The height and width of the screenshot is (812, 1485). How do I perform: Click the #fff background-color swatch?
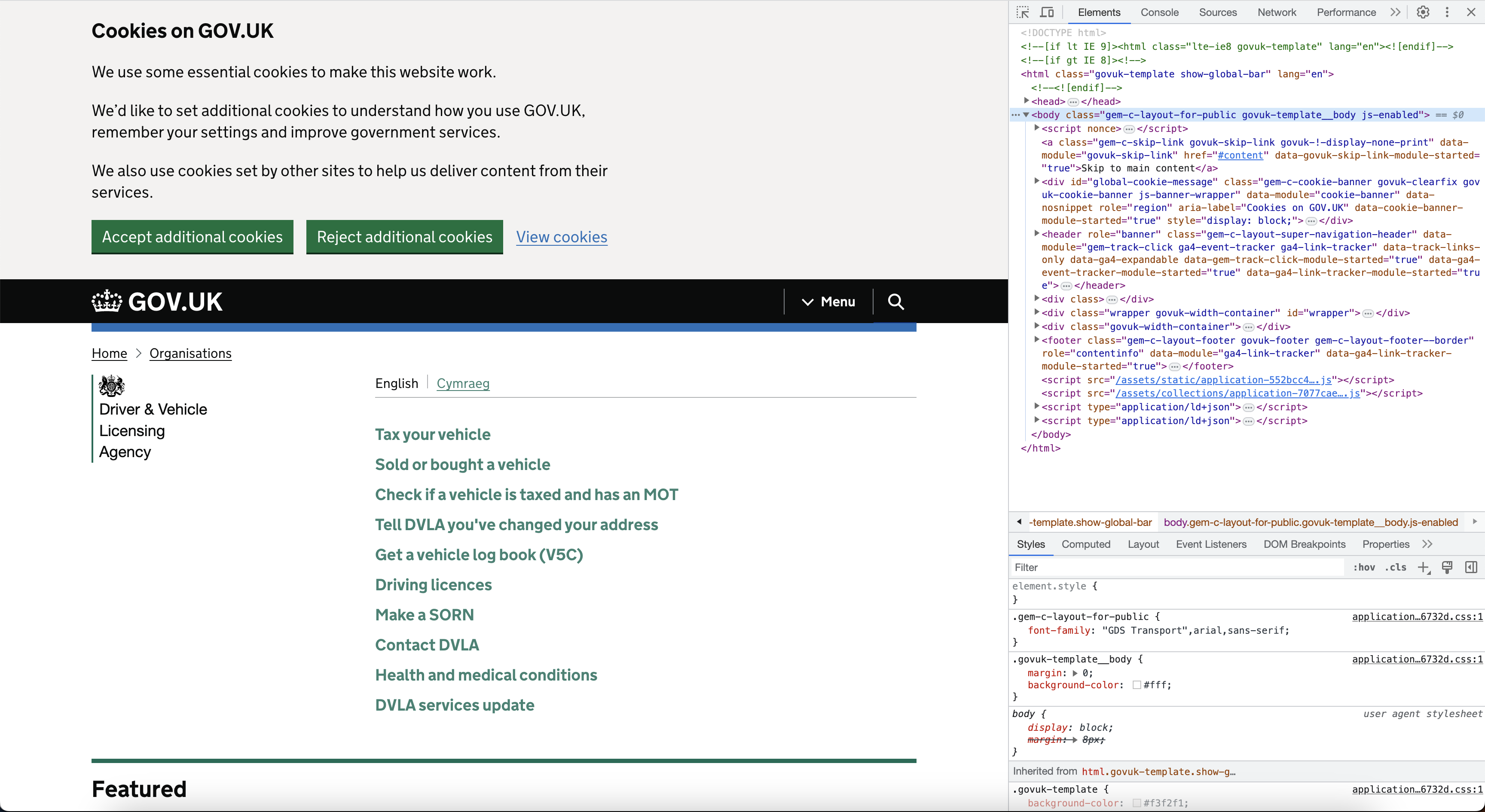1137,685
